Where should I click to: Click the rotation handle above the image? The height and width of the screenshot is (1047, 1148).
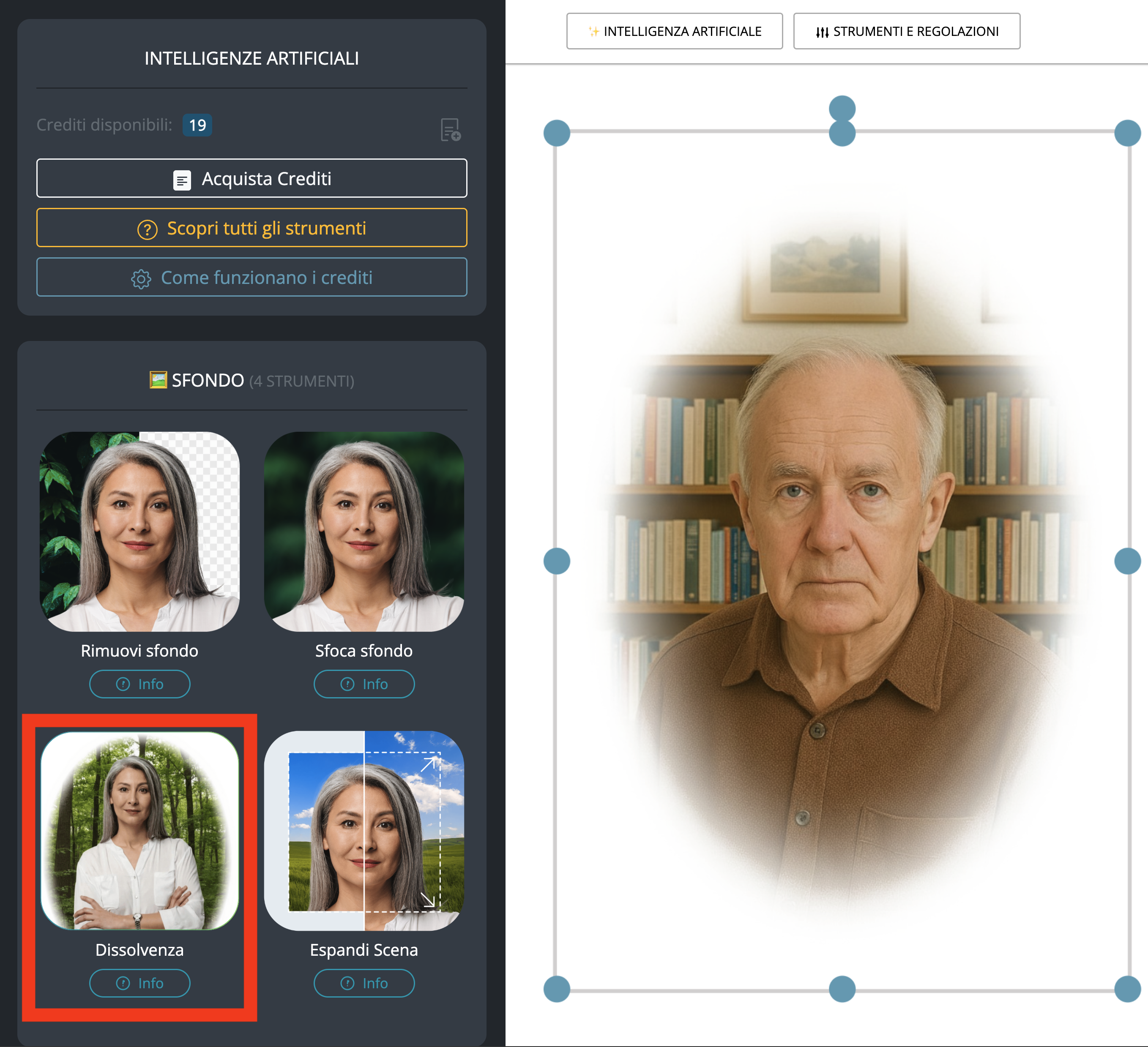(x=842, y=108)
